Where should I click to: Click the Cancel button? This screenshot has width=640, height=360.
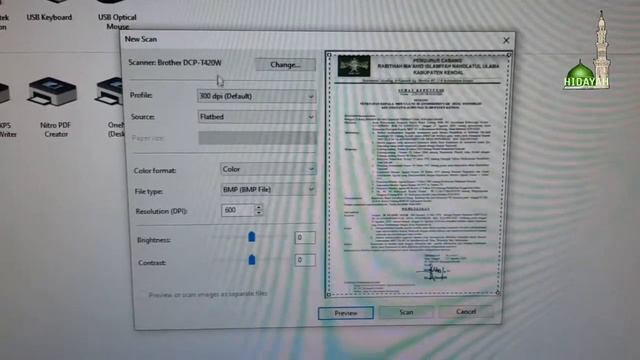pyautogui.click(x=466, y=312)
